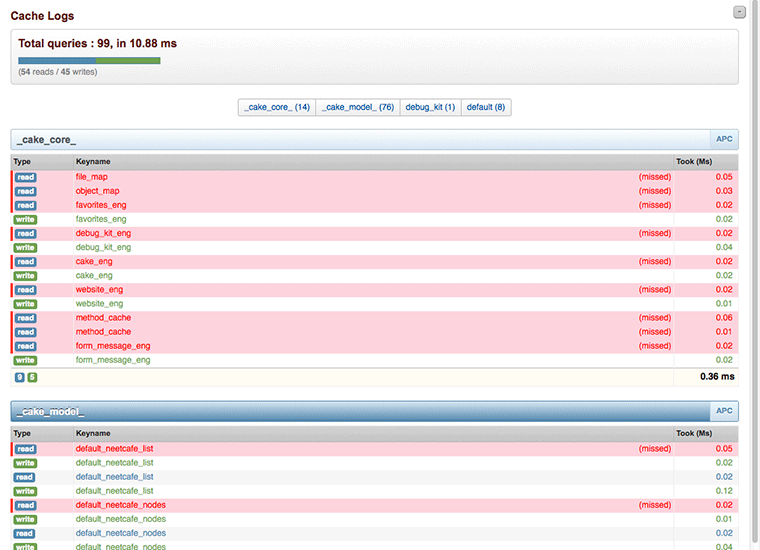Click read badge on missed default_neetcafe_list row
Viewport: 760px width, 550px height.
[25, 449]
